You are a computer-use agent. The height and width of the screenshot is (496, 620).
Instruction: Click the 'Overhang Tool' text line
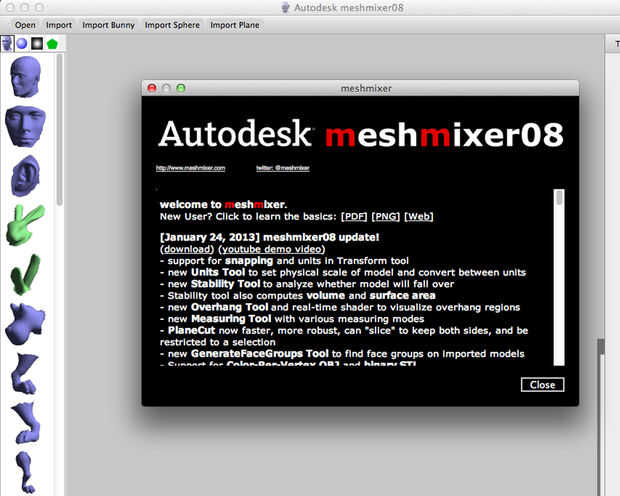[x=340, y=307]
